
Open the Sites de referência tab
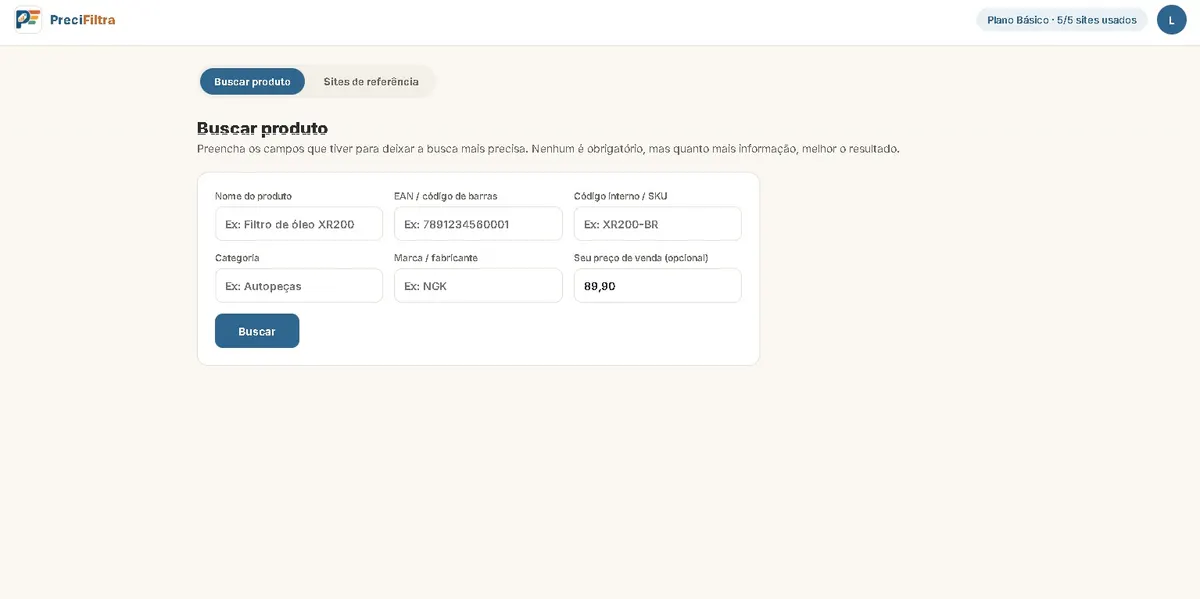[371, 82]
